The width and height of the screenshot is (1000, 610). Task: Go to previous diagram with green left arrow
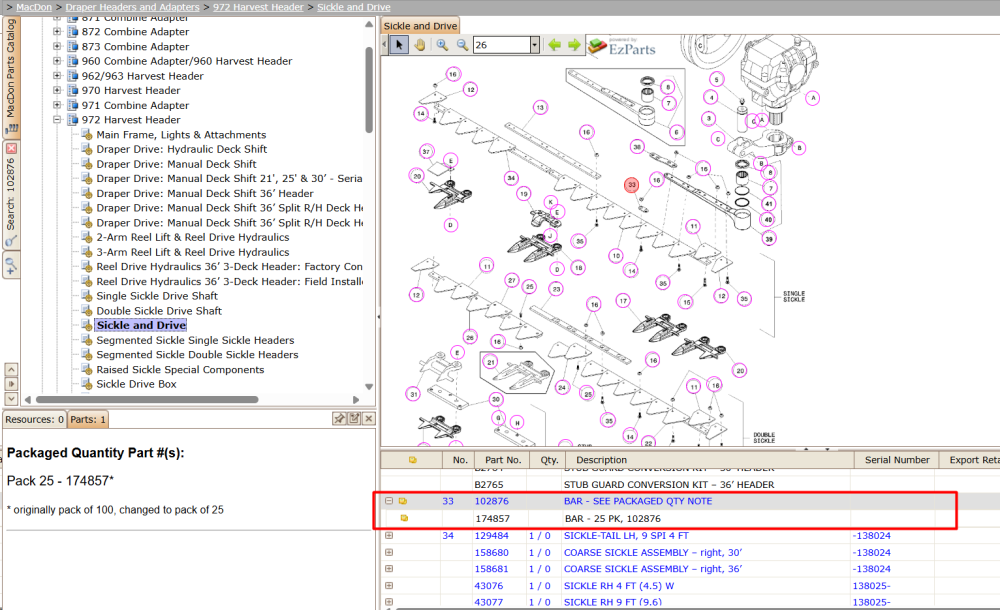pyautogui.click(x=554, y=45)
